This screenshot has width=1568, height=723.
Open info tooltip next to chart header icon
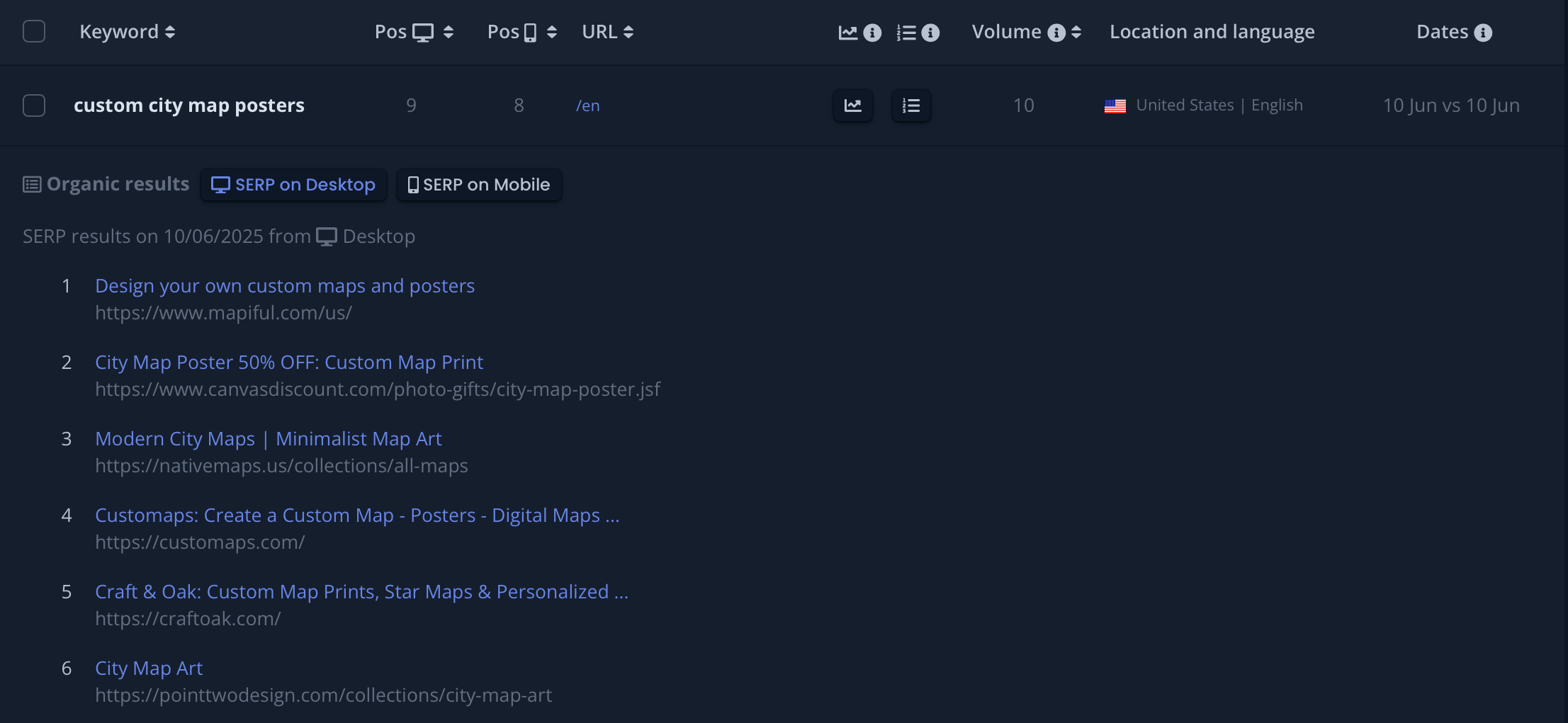click(872, 33)
